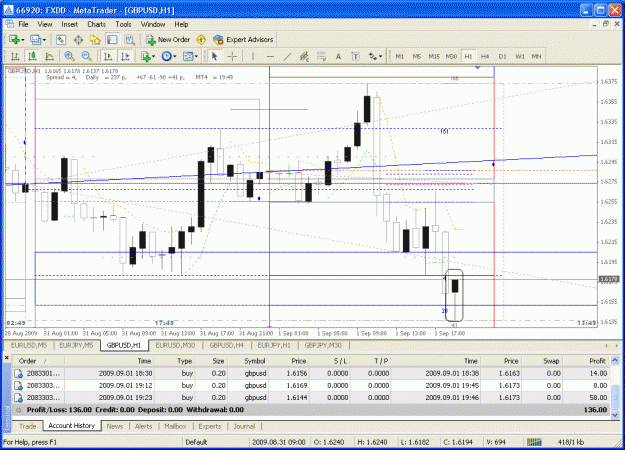Image resolution: width=625 pixels, height=450 pixels.
Task: Open the Periods clock icon
Action: 166,57
